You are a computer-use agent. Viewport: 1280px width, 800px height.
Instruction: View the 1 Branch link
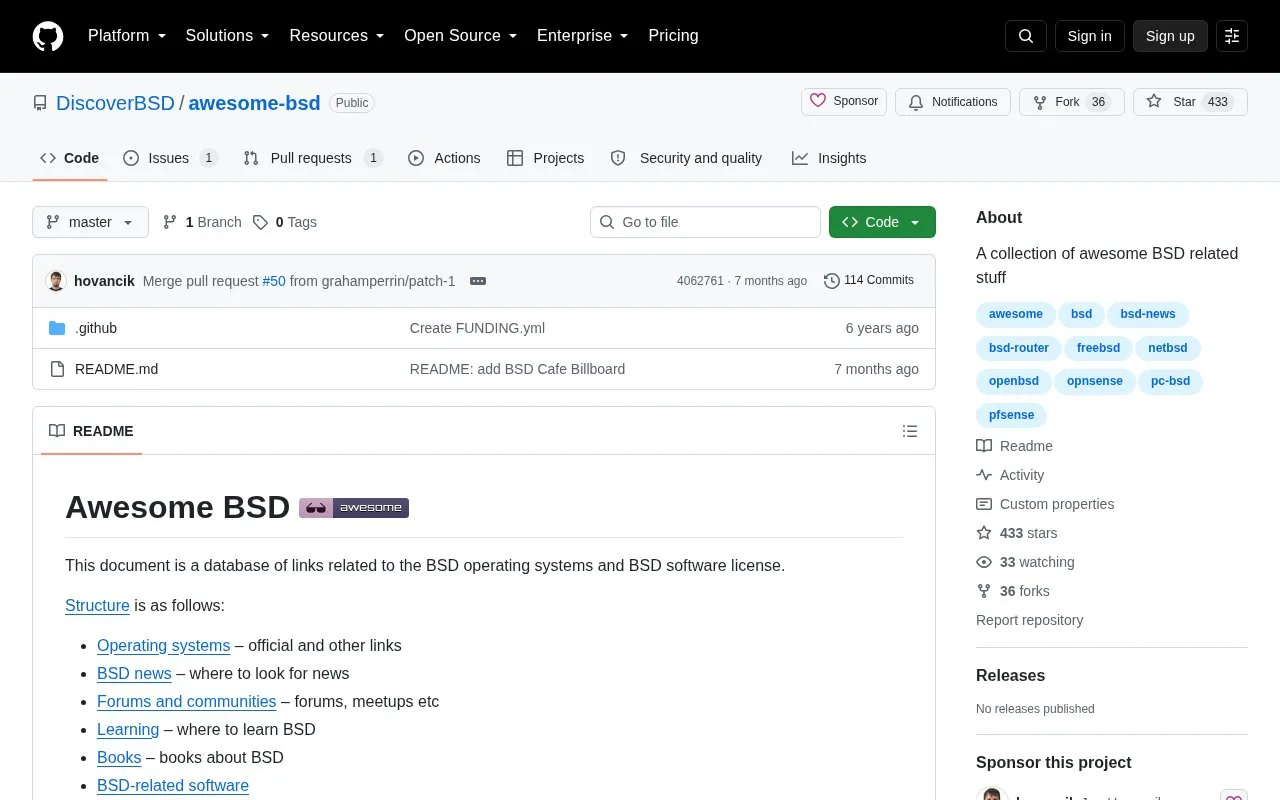tap(202, 222)
